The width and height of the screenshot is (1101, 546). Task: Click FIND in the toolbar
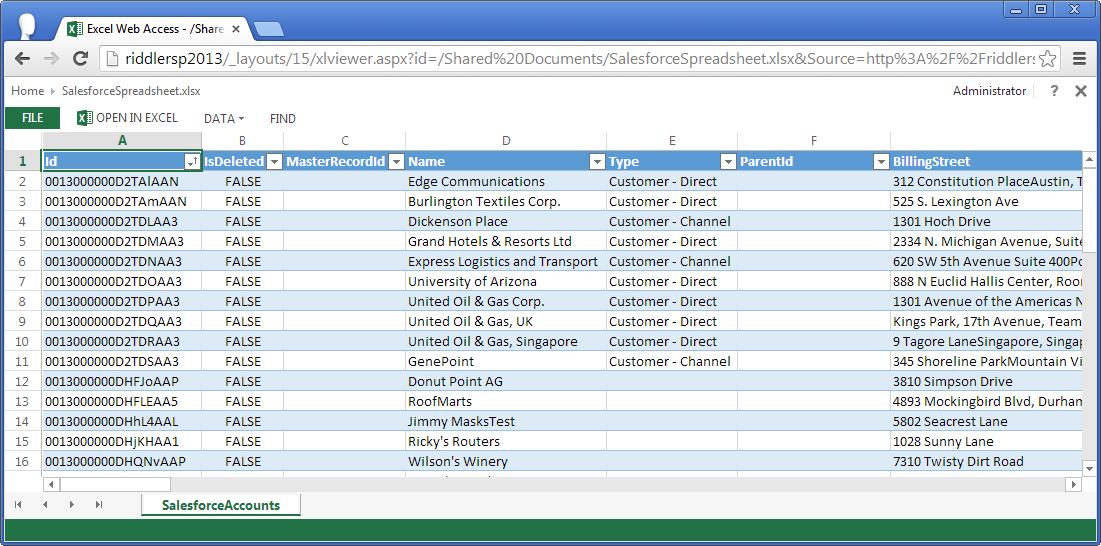283,119
